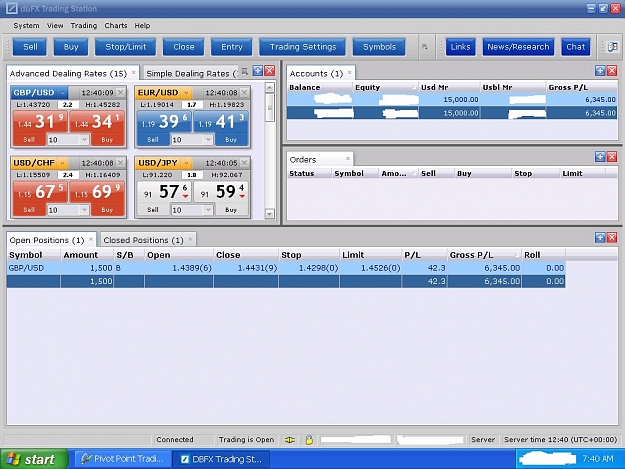Click the EUR/USD buy price 1.19 41
The width and height of the screenshot is (625, 469).
coord(221,122)
